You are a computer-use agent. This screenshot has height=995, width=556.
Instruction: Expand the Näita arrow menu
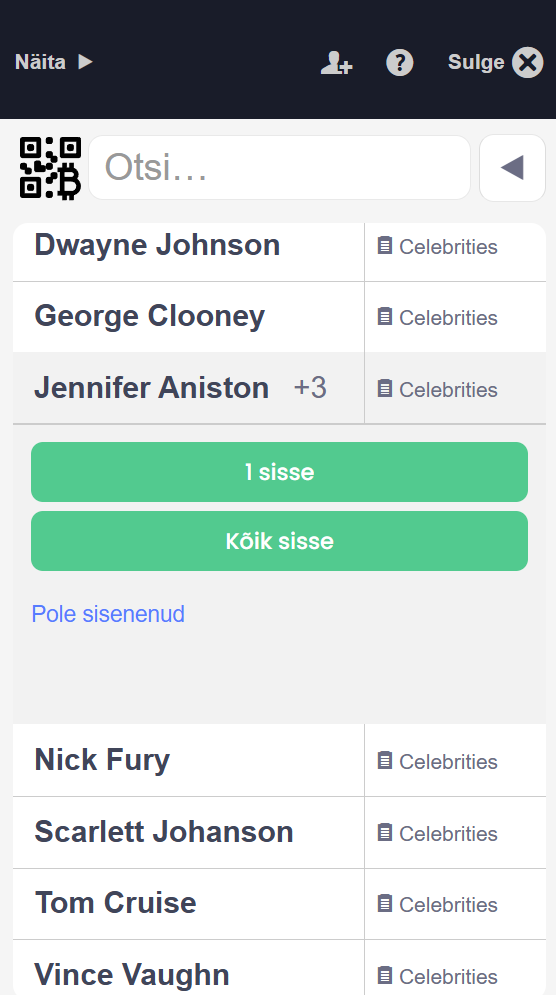(54, 62)
